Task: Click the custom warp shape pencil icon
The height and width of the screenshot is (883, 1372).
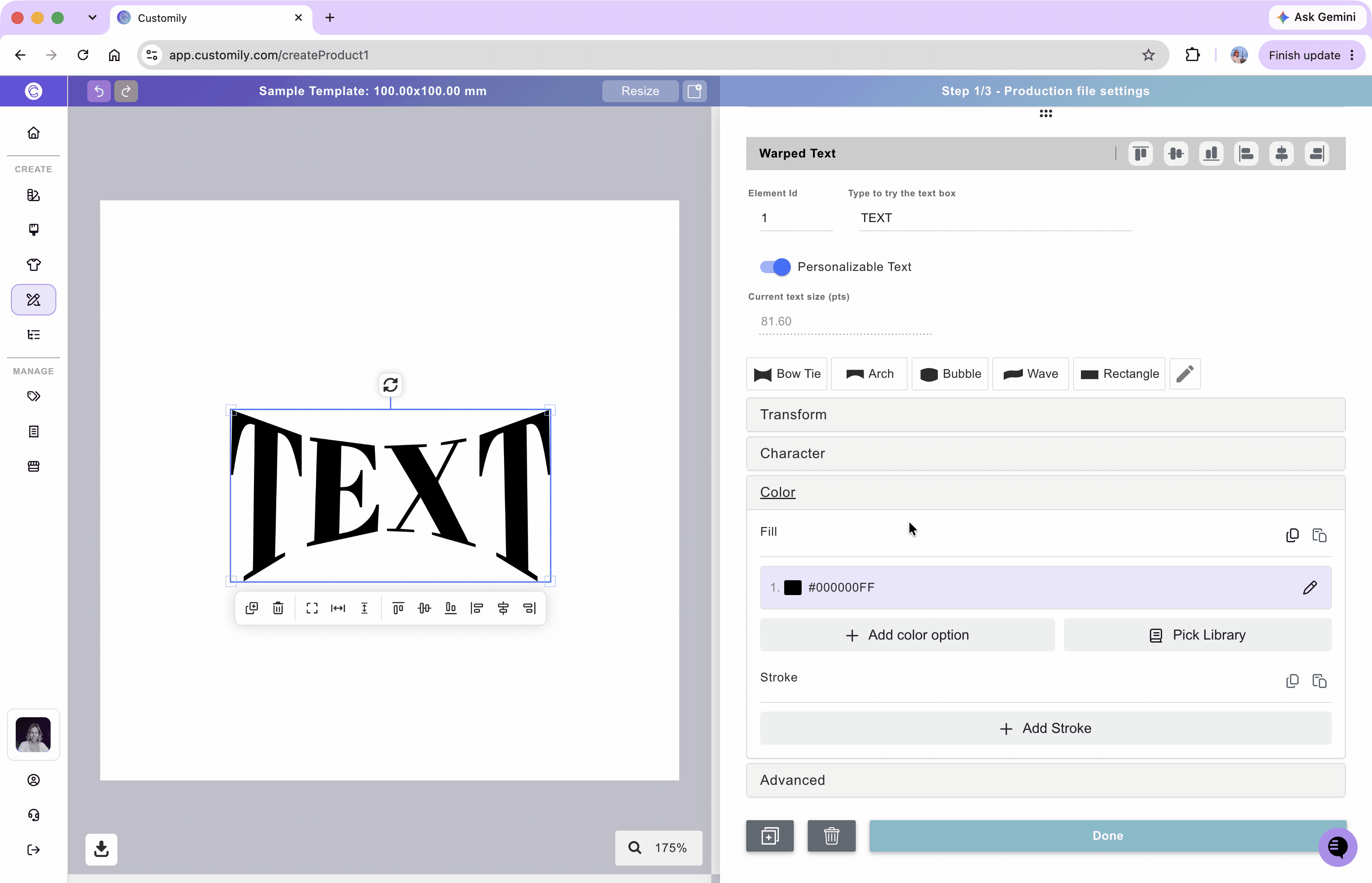Action: [x=1185, y=374]
